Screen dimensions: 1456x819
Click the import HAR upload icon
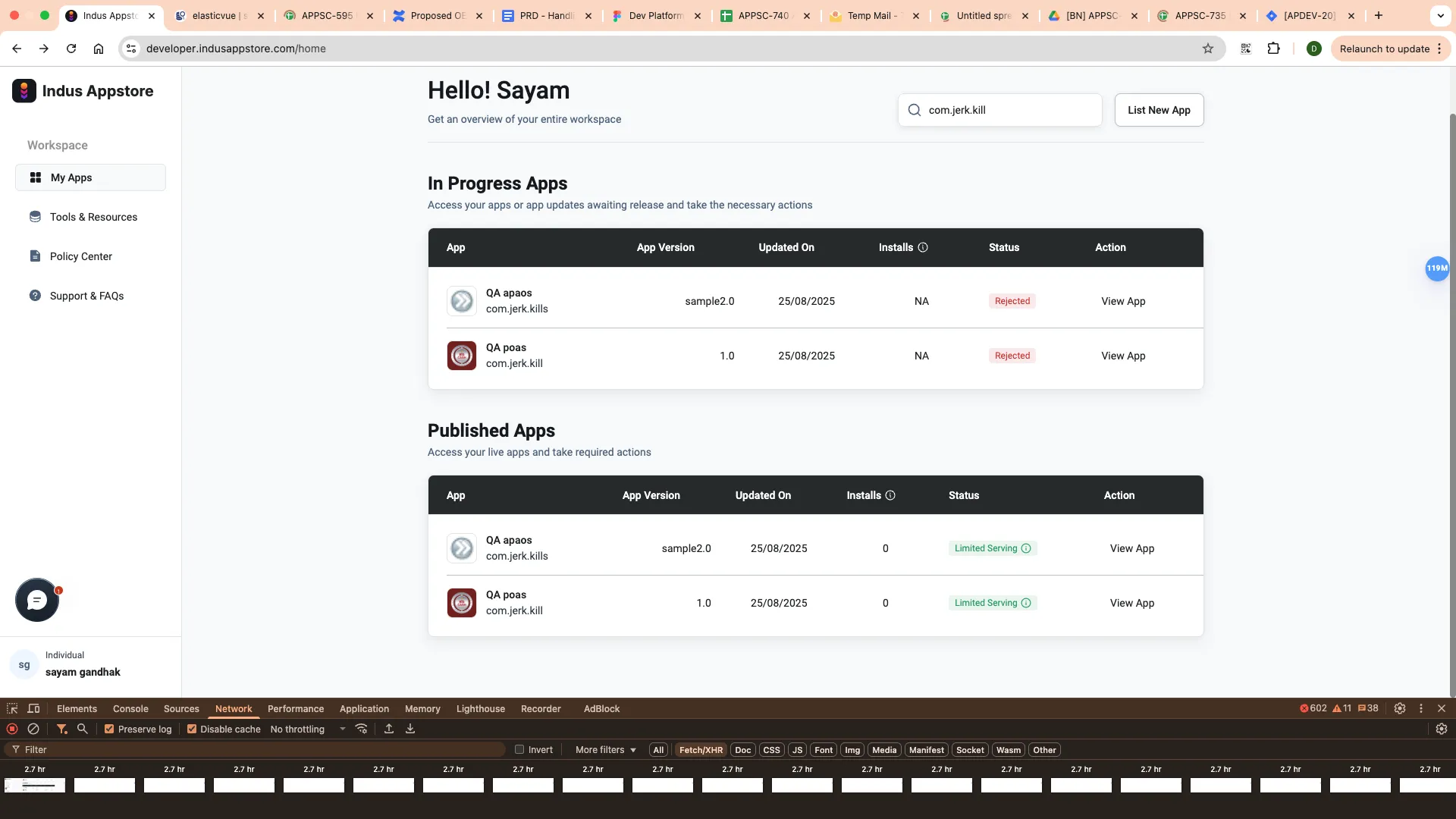(x=389, y=729)
